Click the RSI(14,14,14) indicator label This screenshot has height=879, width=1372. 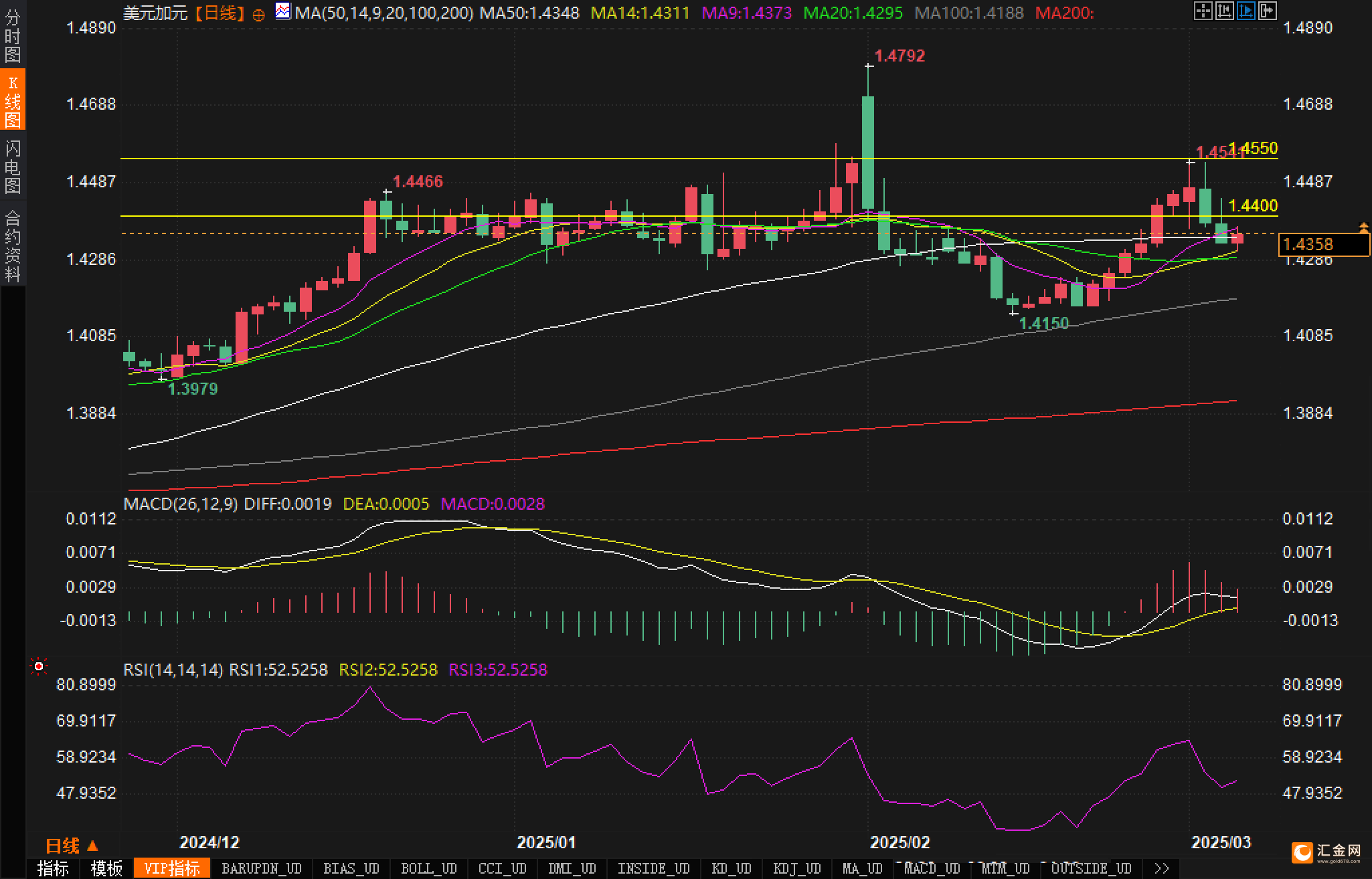(173, 670)
